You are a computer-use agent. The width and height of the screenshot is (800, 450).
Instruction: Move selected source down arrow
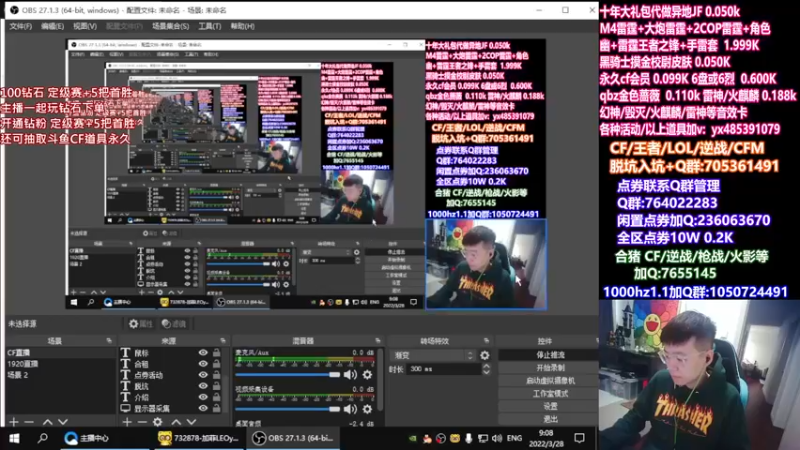tap(191, 422)
